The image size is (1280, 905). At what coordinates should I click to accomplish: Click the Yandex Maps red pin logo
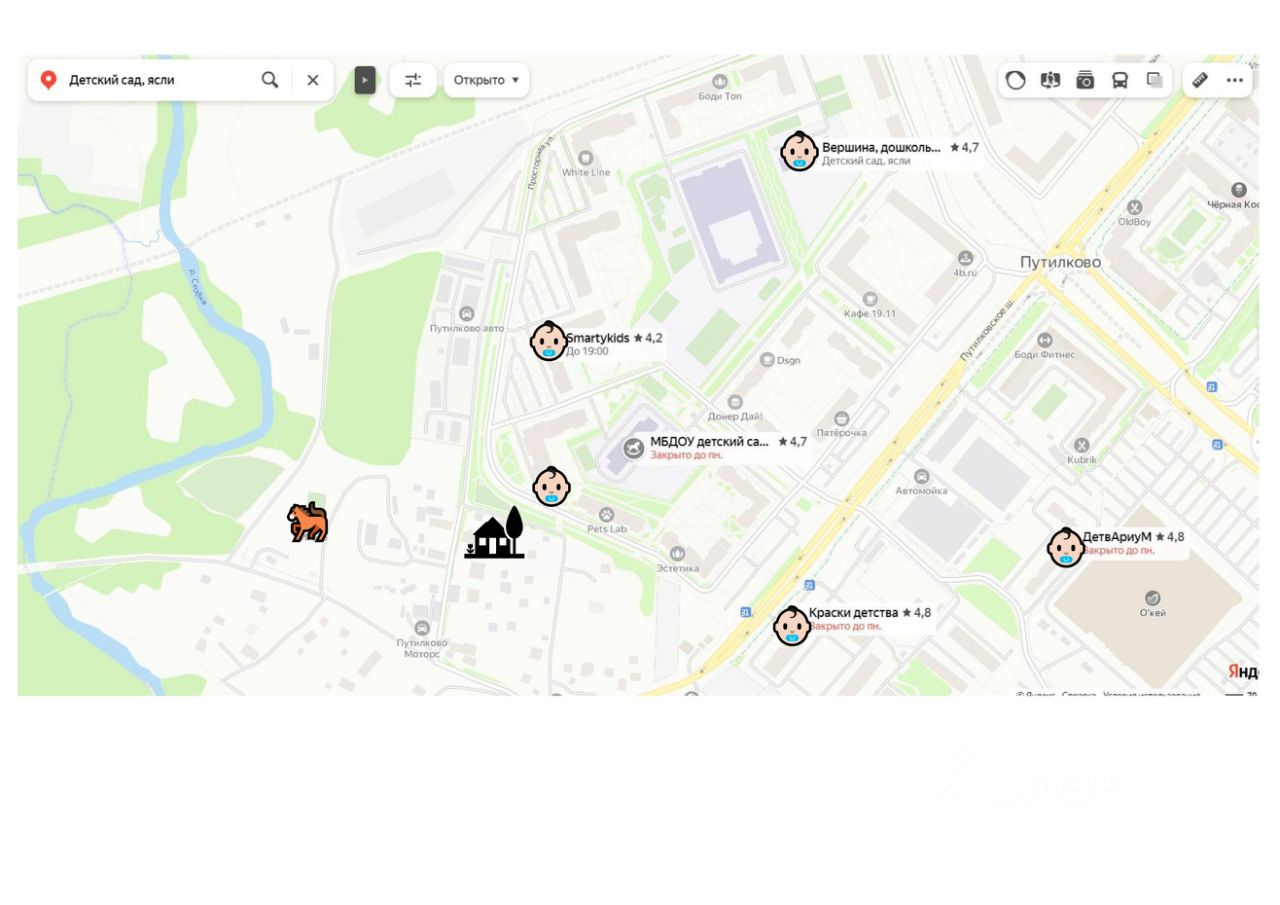(48, 80)
